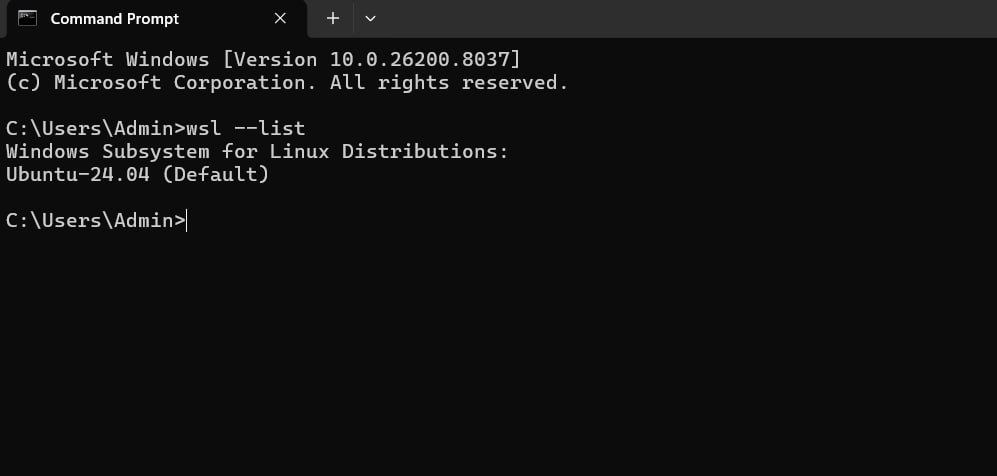Select the Command Prompt tab title
The width and height of the screenshot is (997, 476).
point(114,18)
